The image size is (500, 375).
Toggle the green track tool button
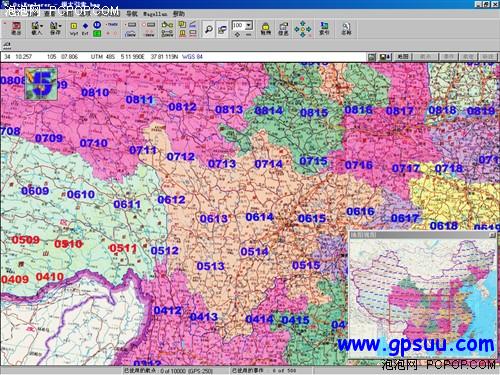[97, 33]
